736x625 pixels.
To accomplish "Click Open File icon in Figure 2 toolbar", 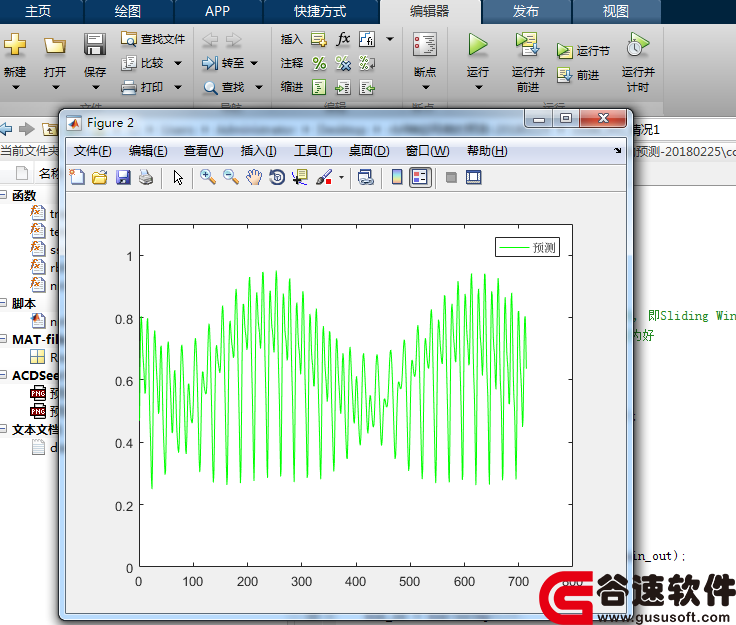I will coord(100,177).
